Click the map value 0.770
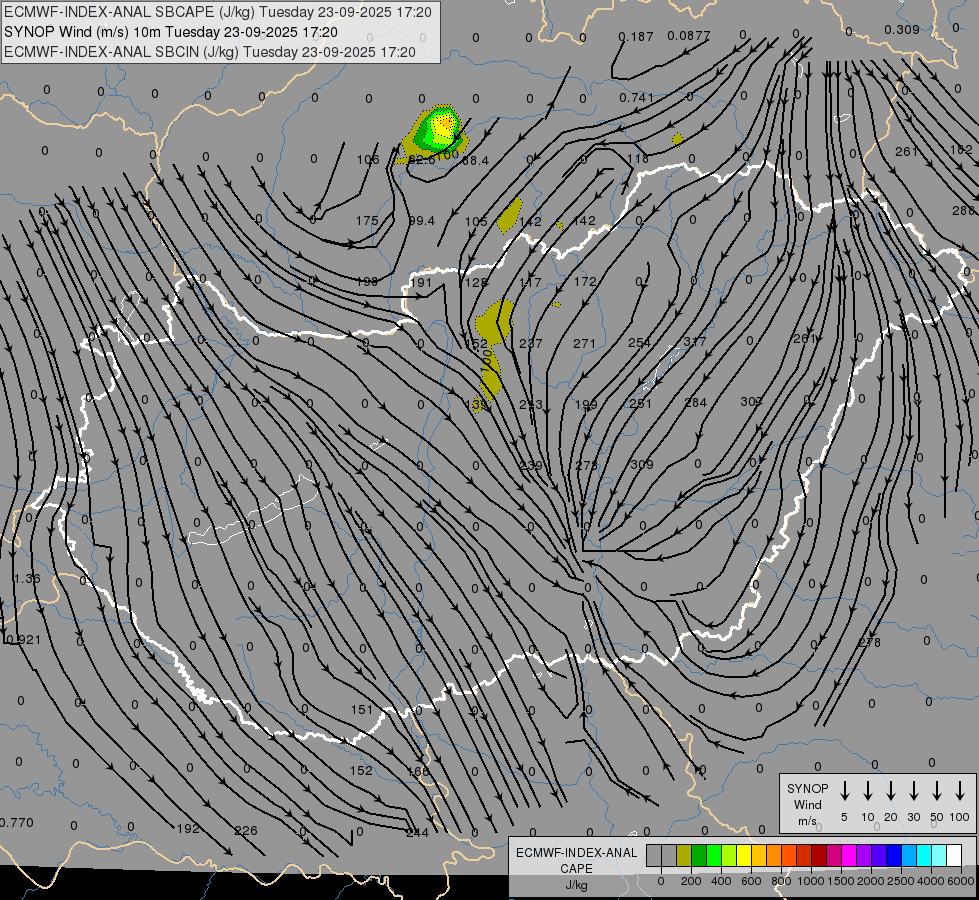 point(17,823)
